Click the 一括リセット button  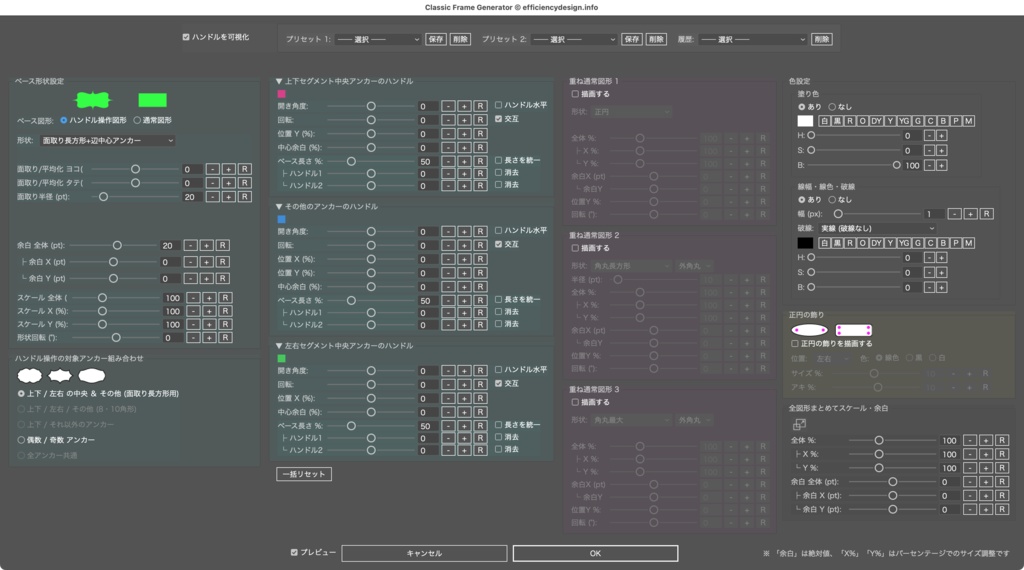click(304, 474)
